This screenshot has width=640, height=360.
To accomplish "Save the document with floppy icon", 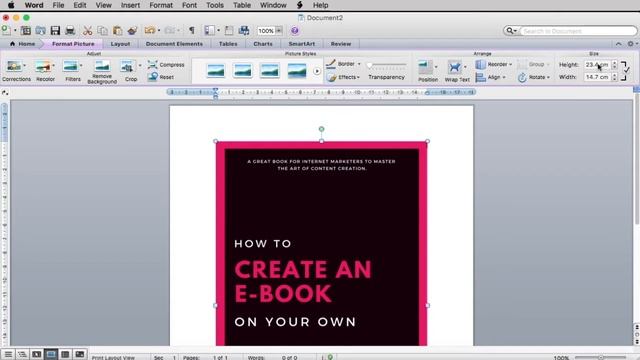I will coord(55,30).
